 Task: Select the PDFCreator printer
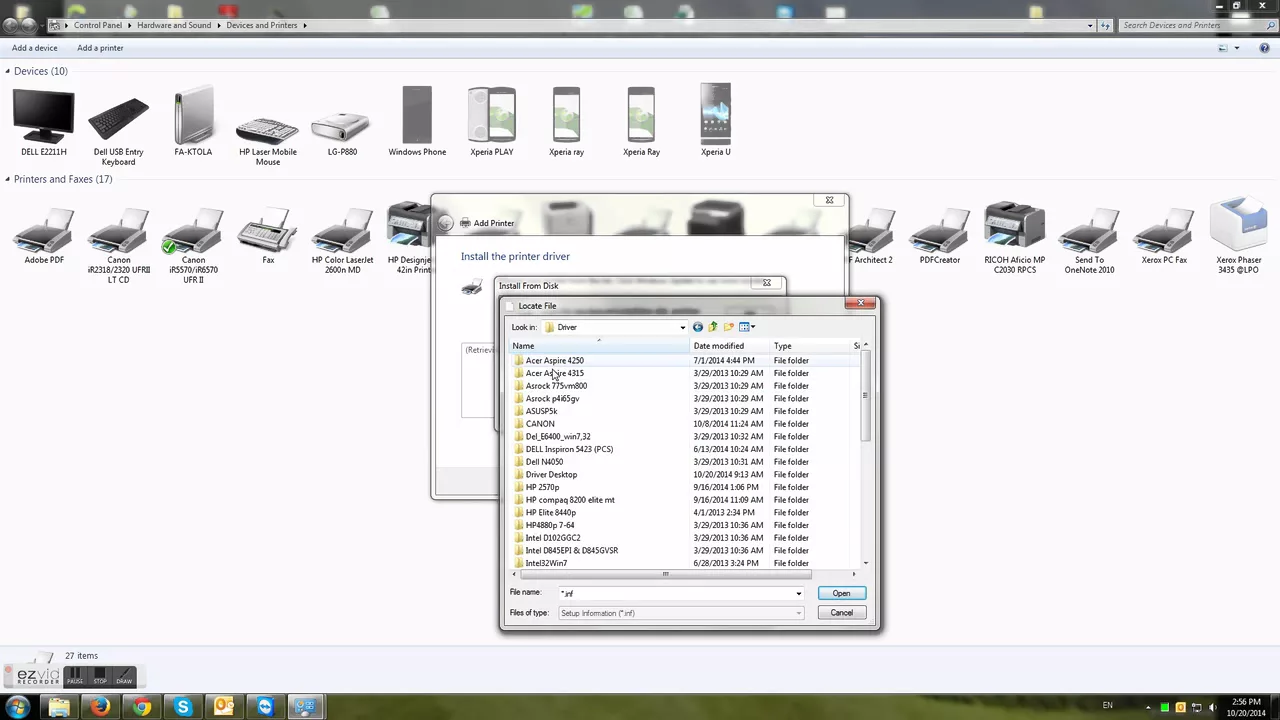[940, 235]
